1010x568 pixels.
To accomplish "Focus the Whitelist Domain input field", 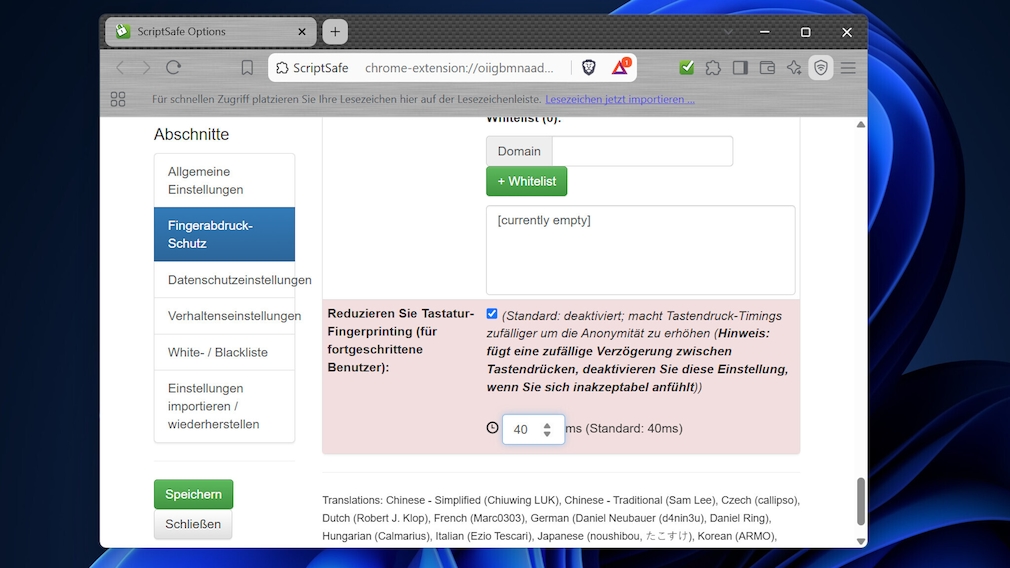I will point(642,151).
